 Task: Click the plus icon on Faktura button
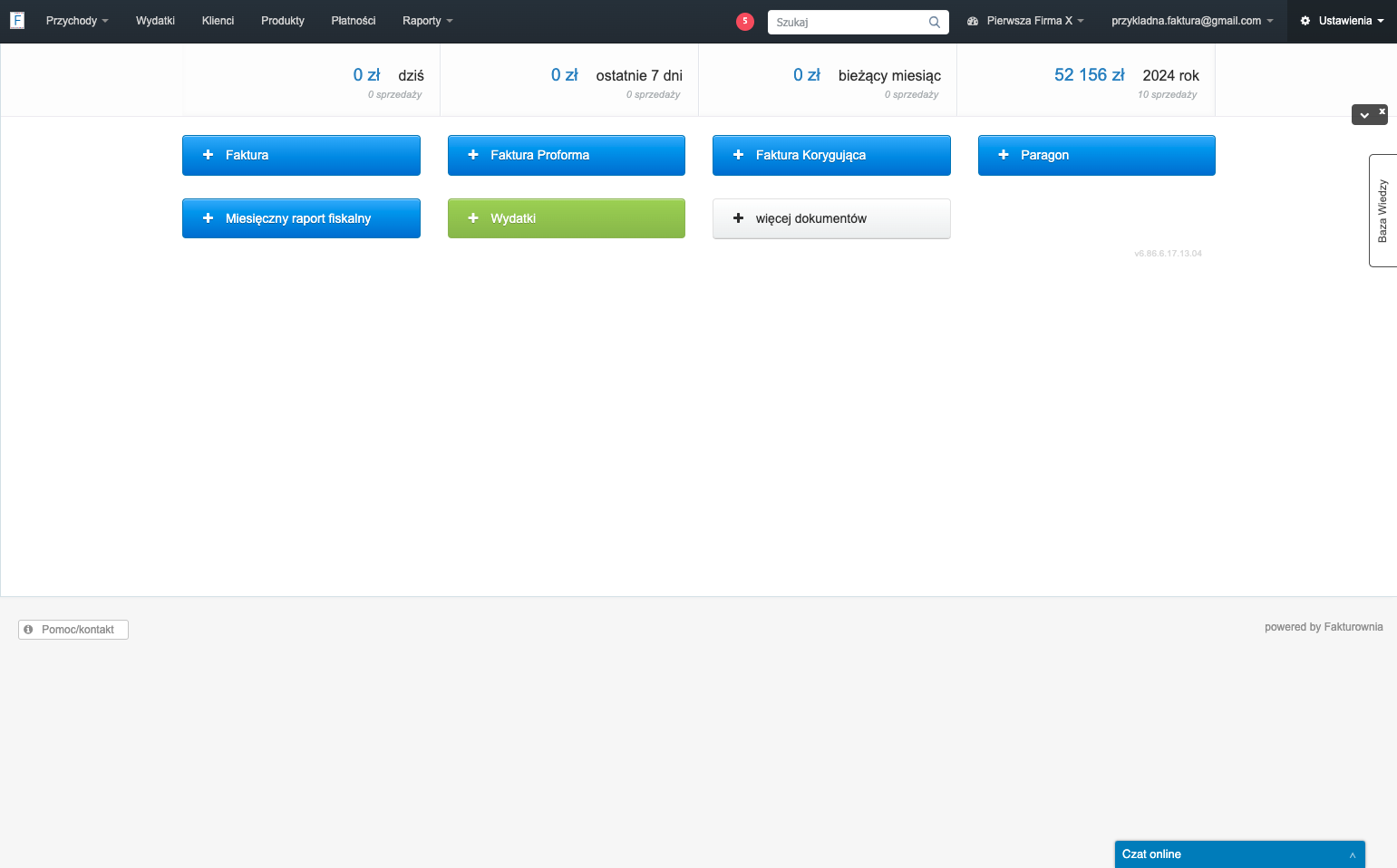coord(208,155)
